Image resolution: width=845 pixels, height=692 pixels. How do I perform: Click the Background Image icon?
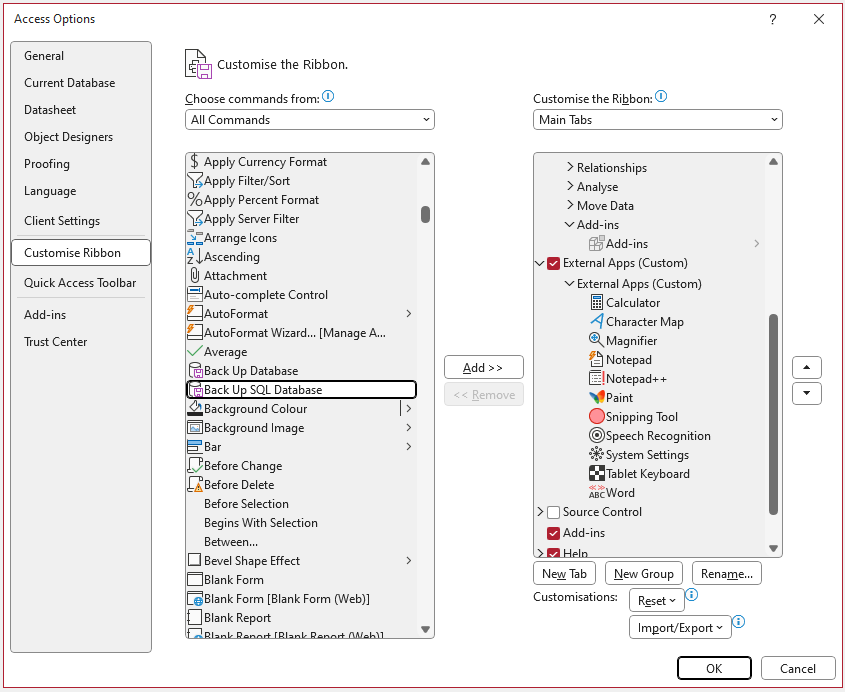click(x=195, y=427)
